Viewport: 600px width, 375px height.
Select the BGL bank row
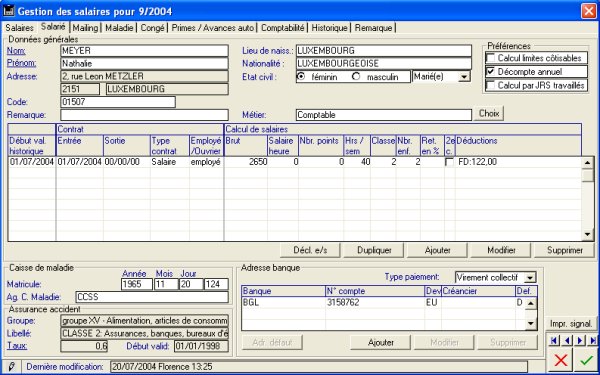[383, 303]
